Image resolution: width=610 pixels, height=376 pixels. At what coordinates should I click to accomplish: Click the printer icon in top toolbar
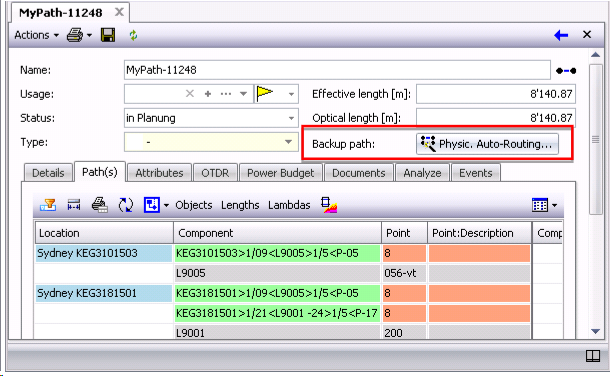tap(75, 35)
